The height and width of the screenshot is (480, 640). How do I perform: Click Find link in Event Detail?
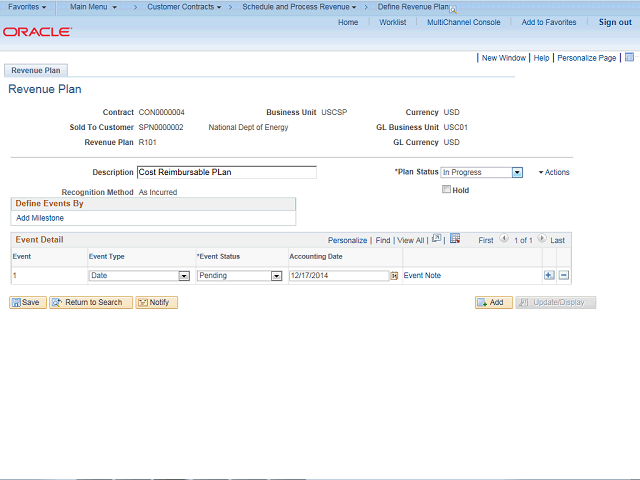pos(383,240)
